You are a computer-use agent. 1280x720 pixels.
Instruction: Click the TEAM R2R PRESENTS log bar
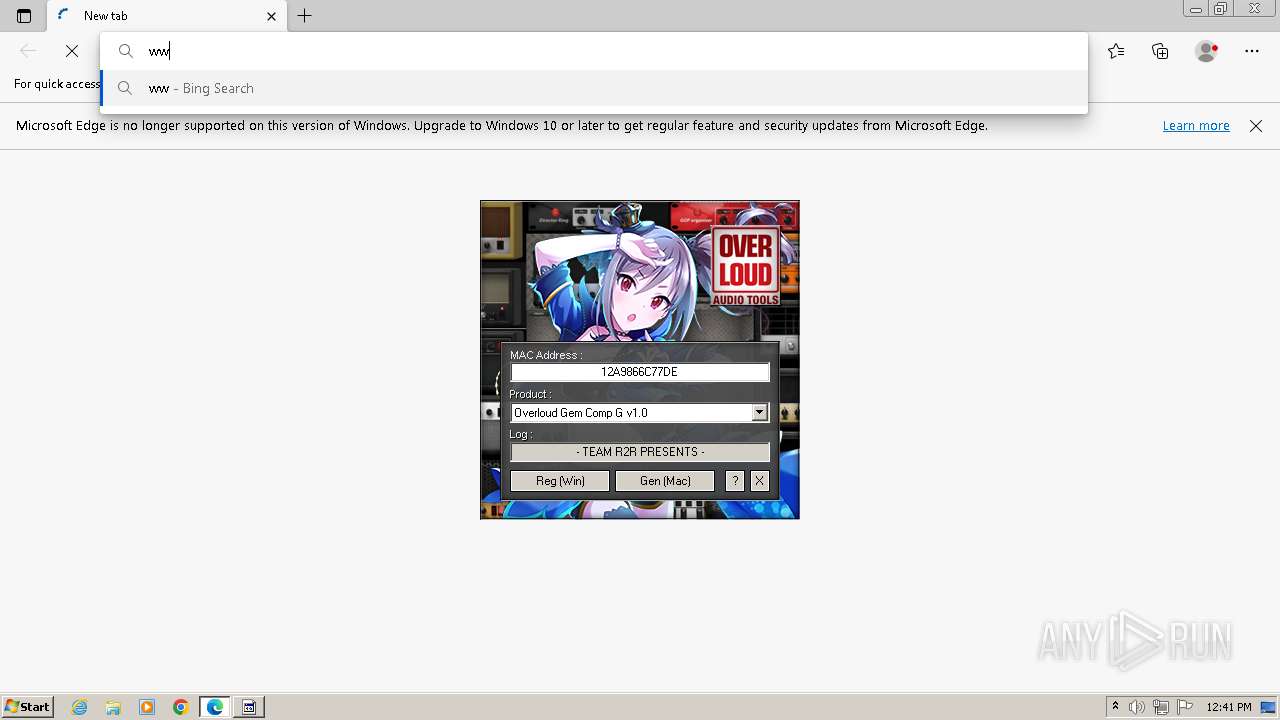(x=640, y=452)
